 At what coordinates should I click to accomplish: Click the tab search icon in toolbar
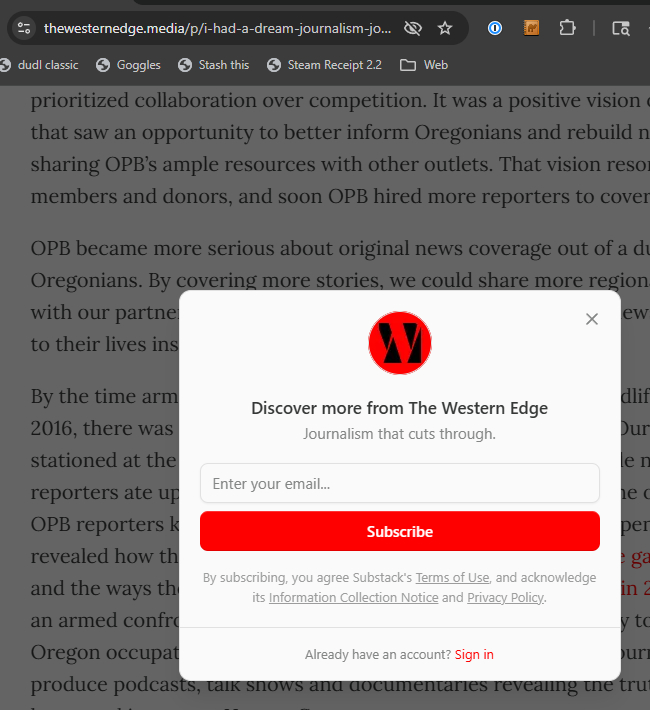pos(621,28)
